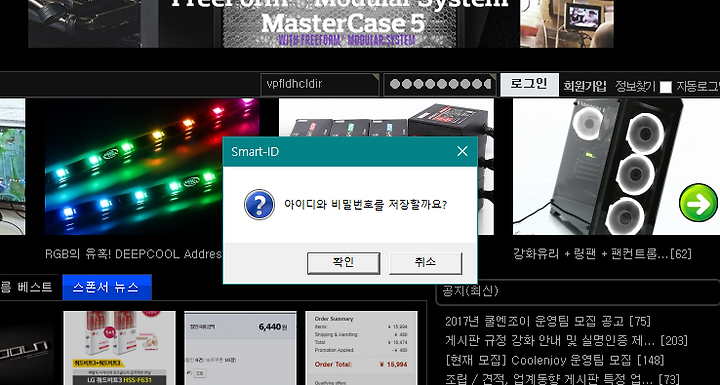Viewport: 720px width, 385px height.
Task: Open the 6,440원 price thumbnail
Action: pyautogui.click(x=240, y=348)
